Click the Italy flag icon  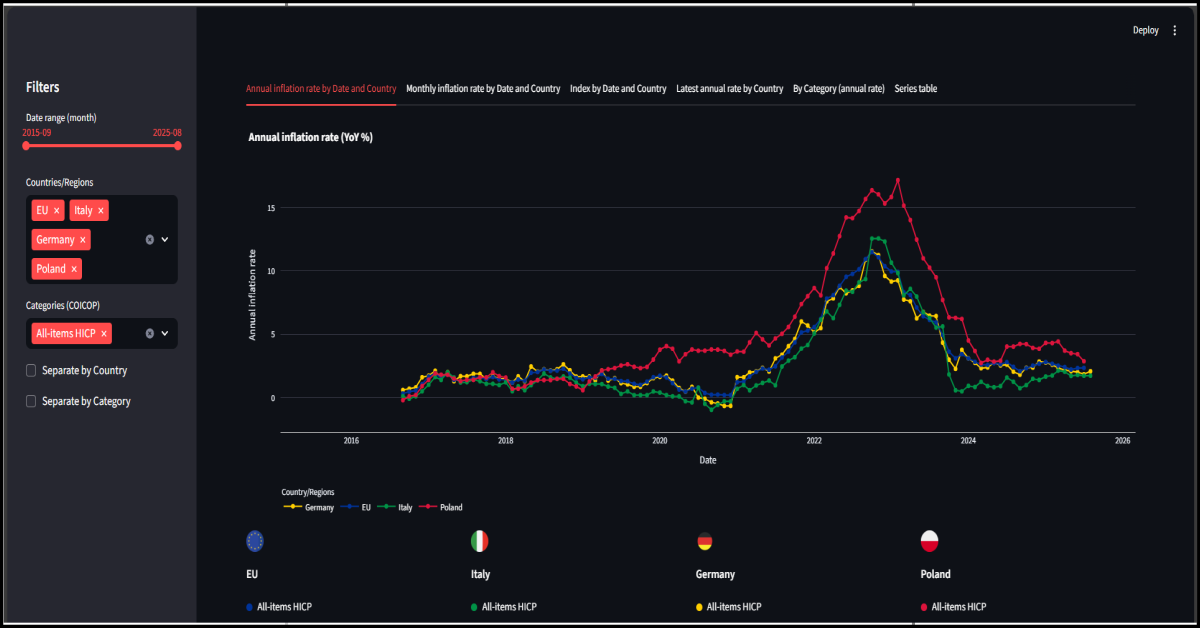480,541
